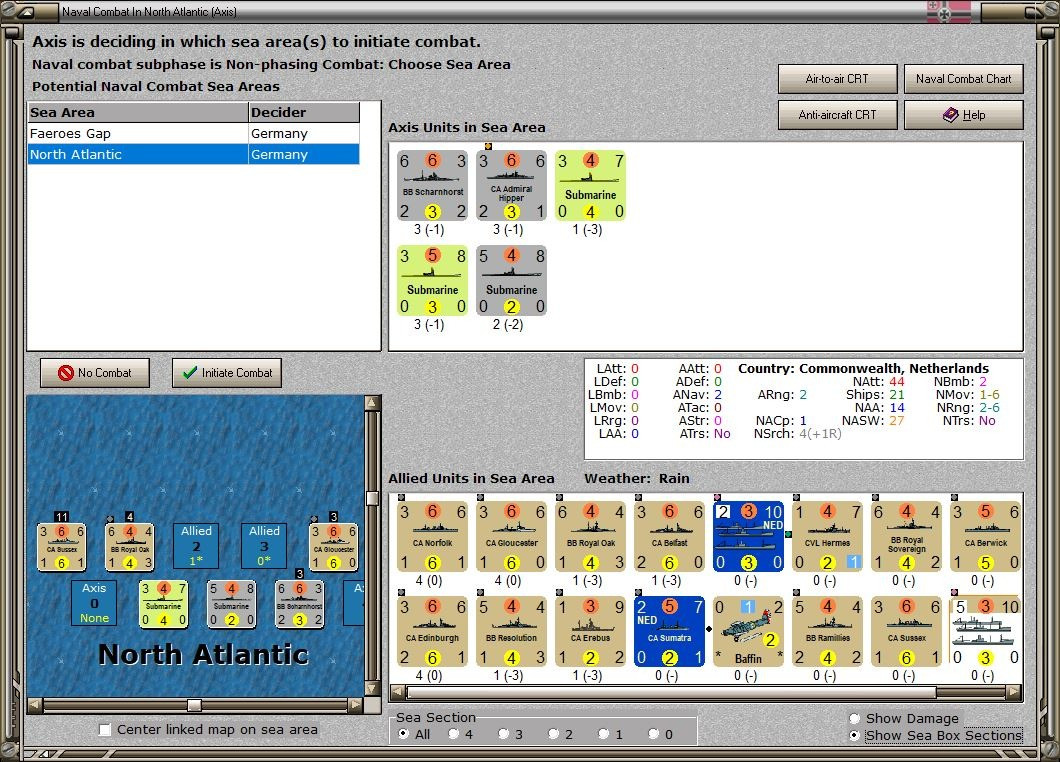1060x762 pixels.
Task: Click the Decider column header
Action: (x=304, y=112)
